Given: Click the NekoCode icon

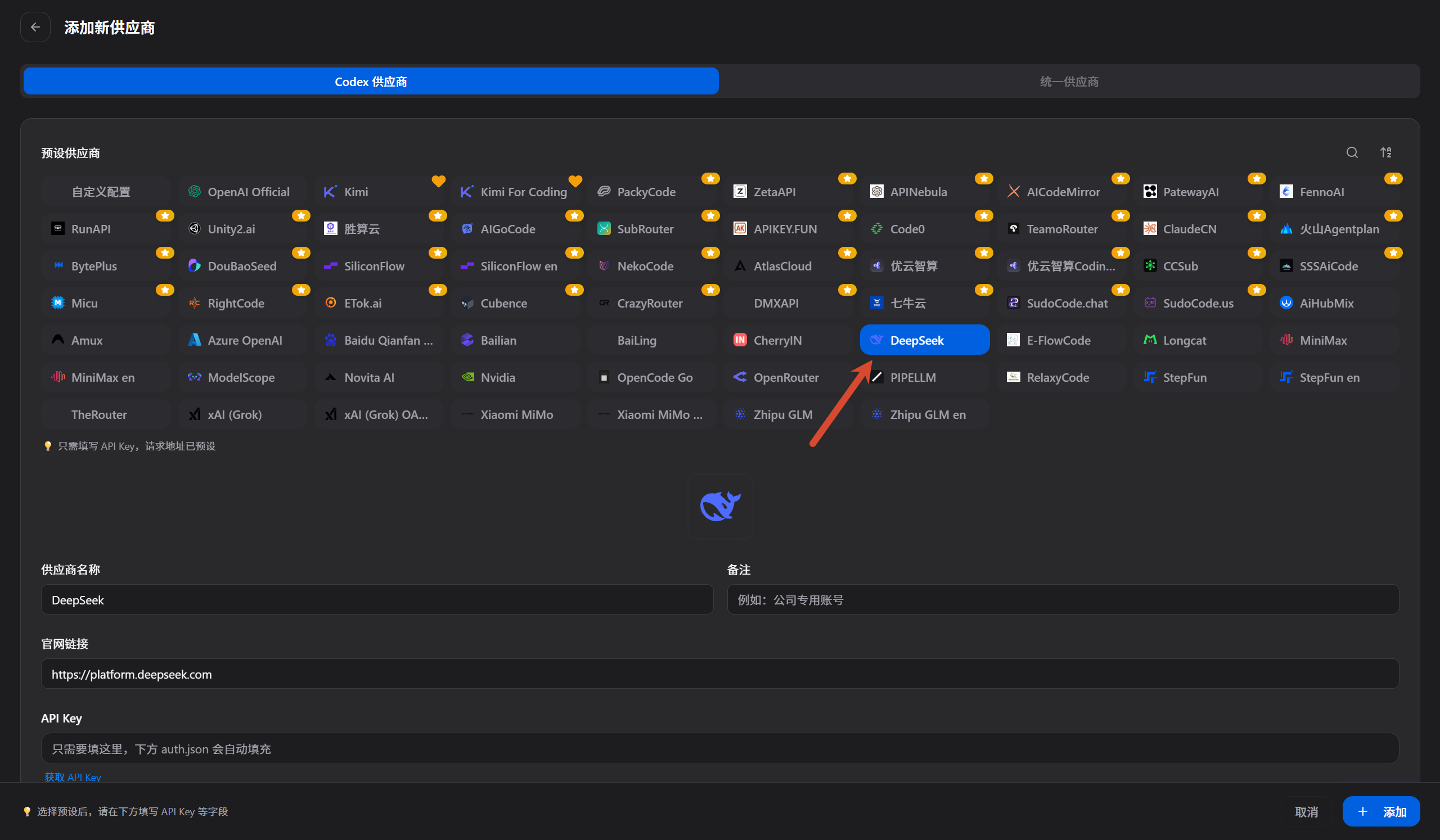Looking at the screenshot, I should pyautogui.click(x=604, y=266).
